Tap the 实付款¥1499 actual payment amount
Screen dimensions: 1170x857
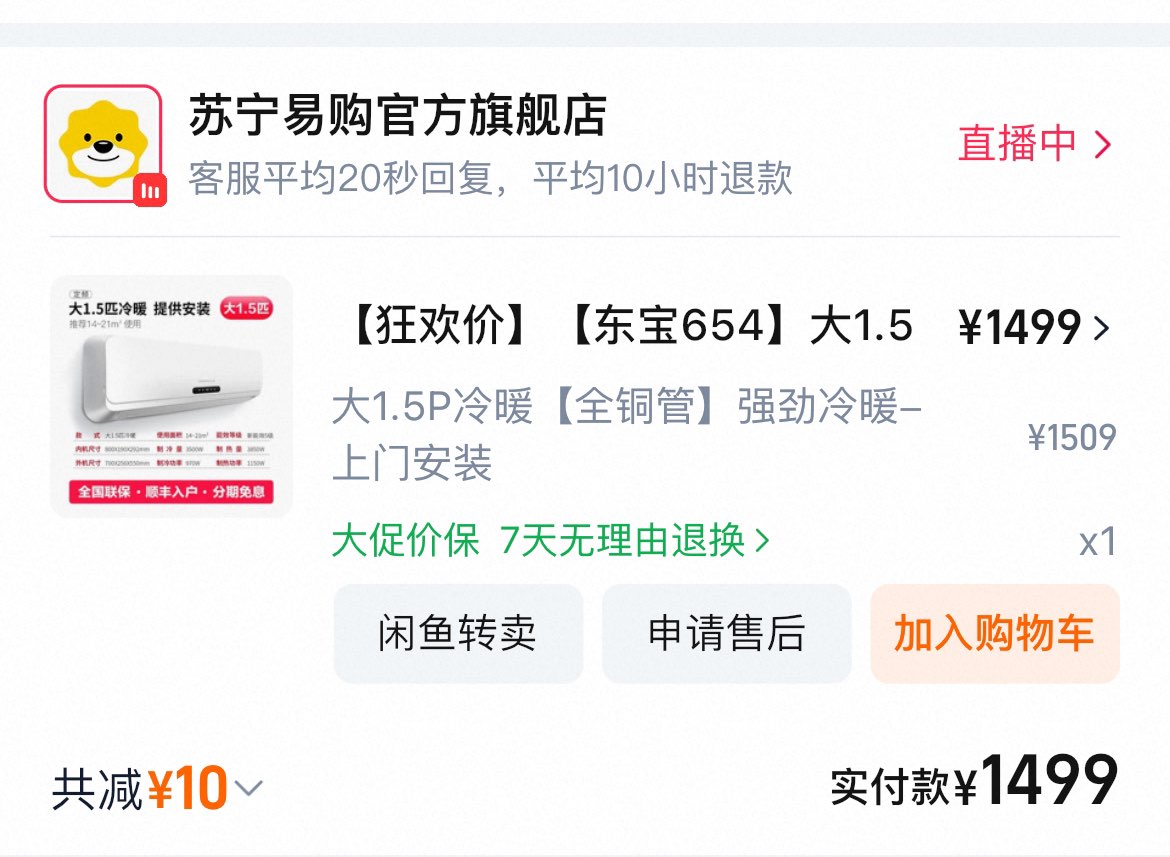[x=975, y=781]
